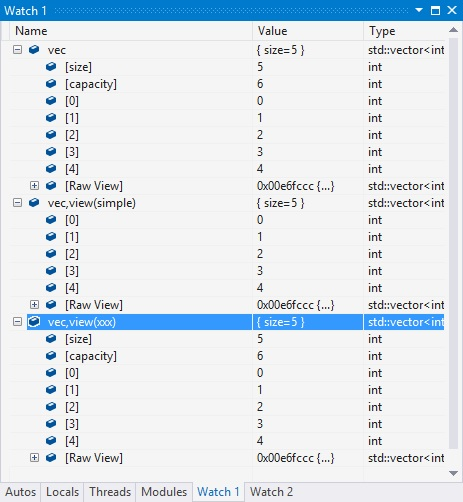Image resolution: width=463 pixels, height=502 pixels.
Task: Switch to the Locals tab
Action: pos(62,492)
